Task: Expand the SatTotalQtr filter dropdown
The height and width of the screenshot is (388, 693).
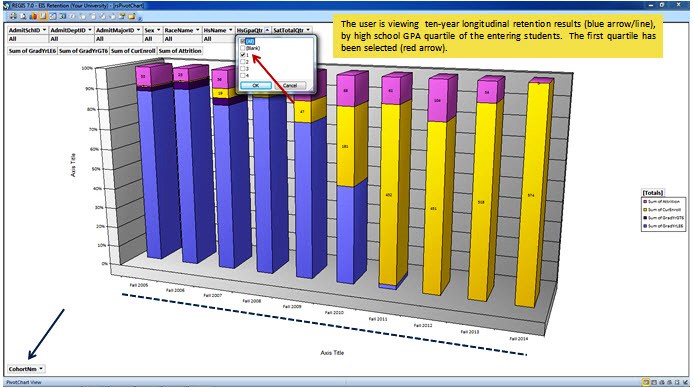Action: 308,30
